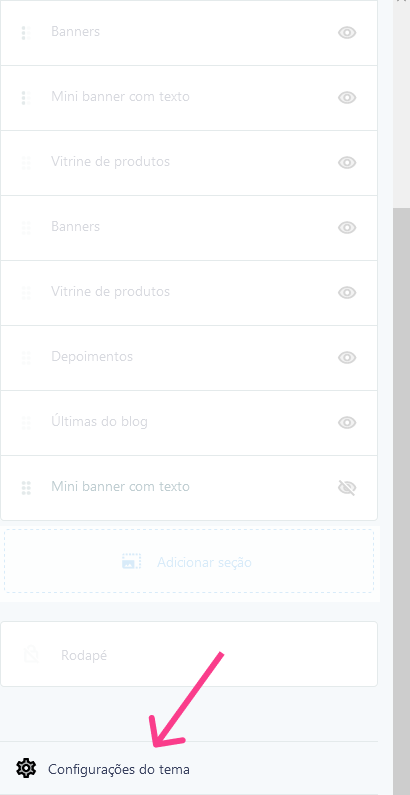Click the image icon in Adicionar seção
This screenshot has width=410, height=795.
132,562
